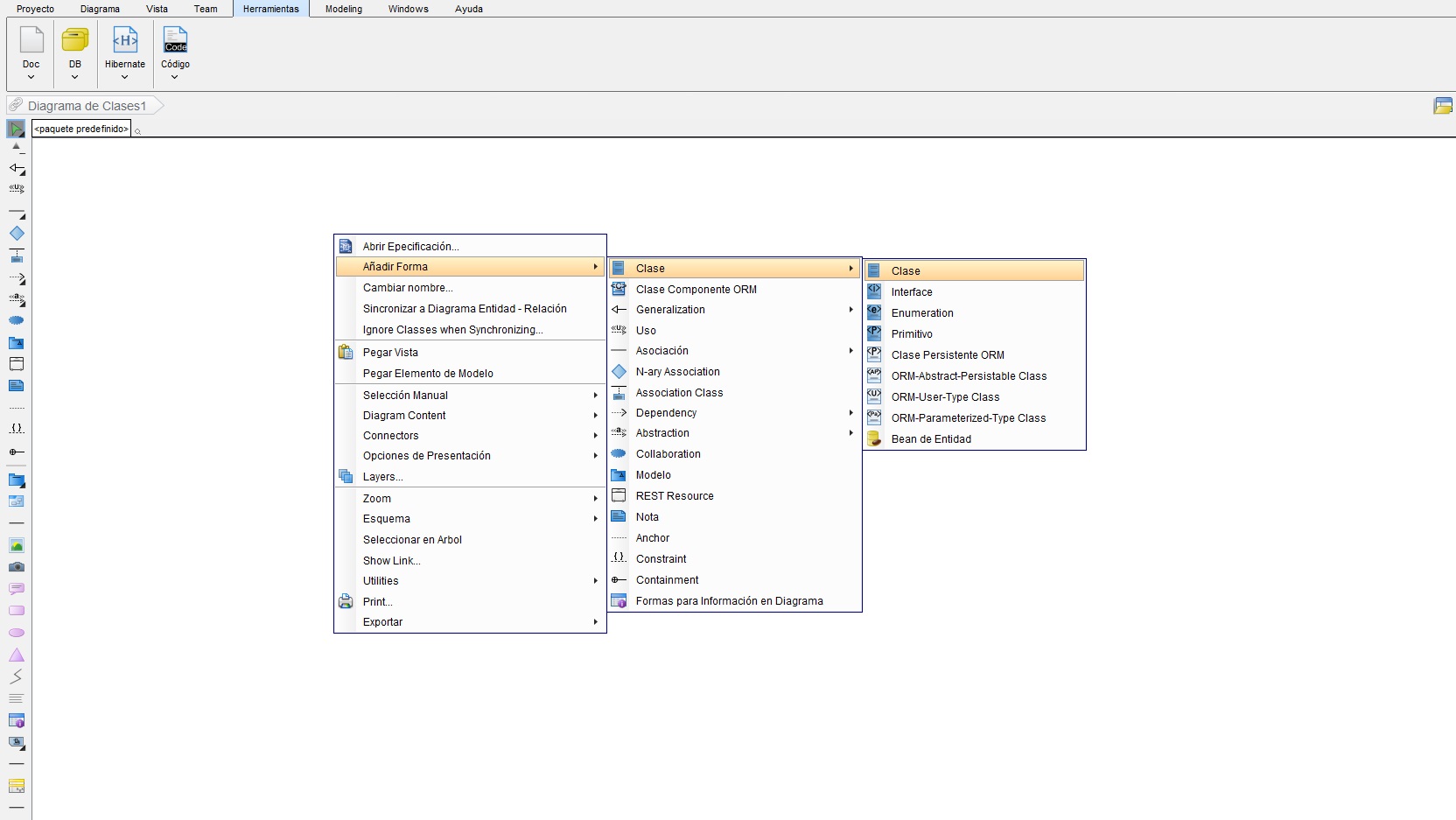Select Enumeration in the class submenu
Viewport: 1456px width, 820px height.
tap(922, 313)
